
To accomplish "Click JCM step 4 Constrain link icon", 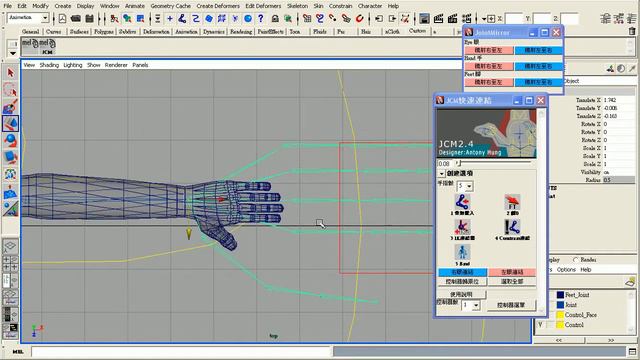I will tap(512, 227).
